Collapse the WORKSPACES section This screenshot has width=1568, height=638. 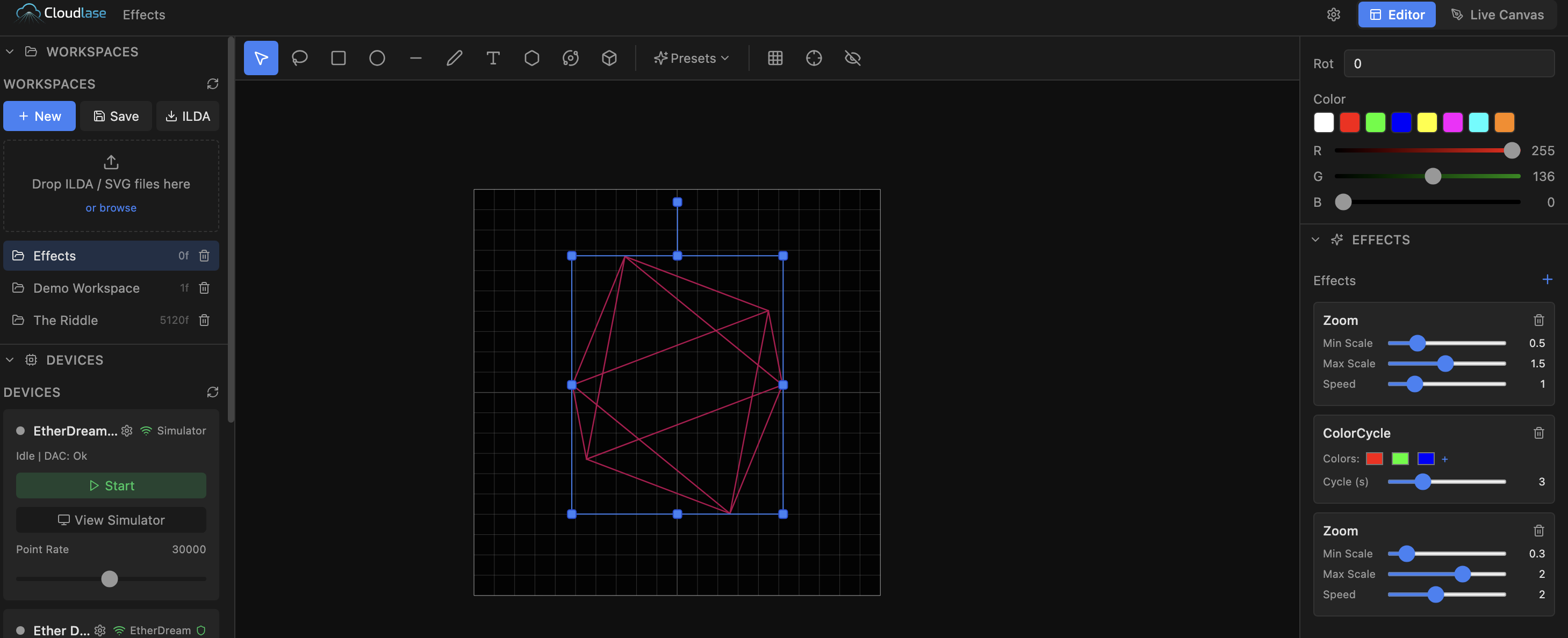(x=10, y=51)
